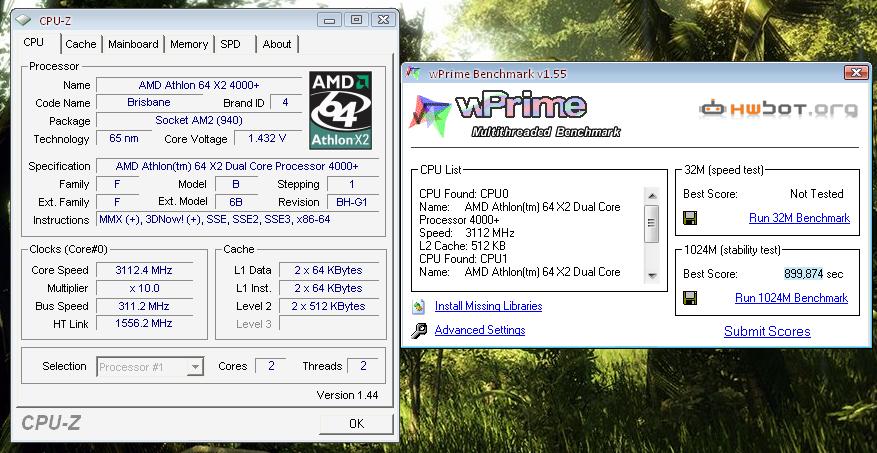Click Submit Scores link
Image resolution: width=877 pixels, height=453 pixels.
767,331
